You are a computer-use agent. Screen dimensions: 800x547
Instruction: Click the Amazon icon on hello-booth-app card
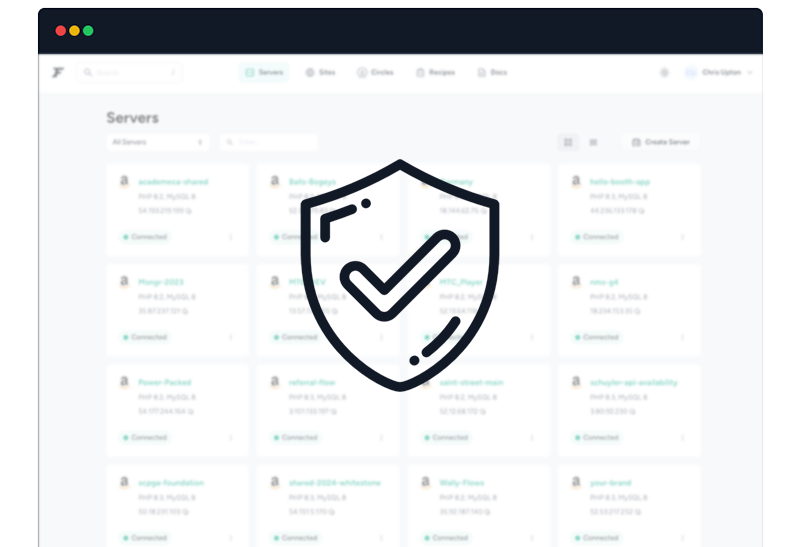(x=576, y=182)
